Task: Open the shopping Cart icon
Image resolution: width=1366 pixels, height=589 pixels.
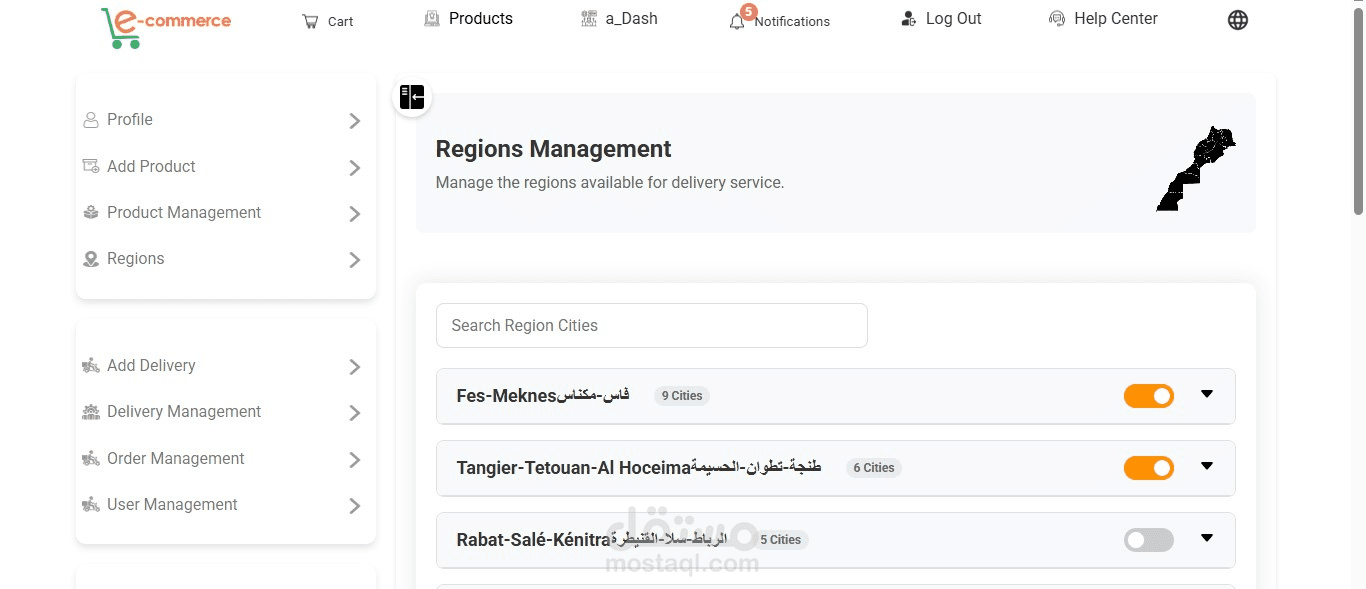Action: pos(310,21)
